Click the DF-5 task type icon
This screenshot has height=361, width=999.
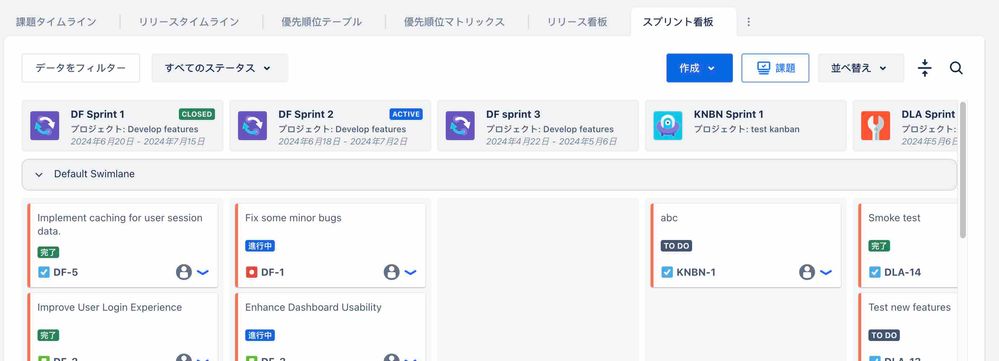(x=44, y=273)
